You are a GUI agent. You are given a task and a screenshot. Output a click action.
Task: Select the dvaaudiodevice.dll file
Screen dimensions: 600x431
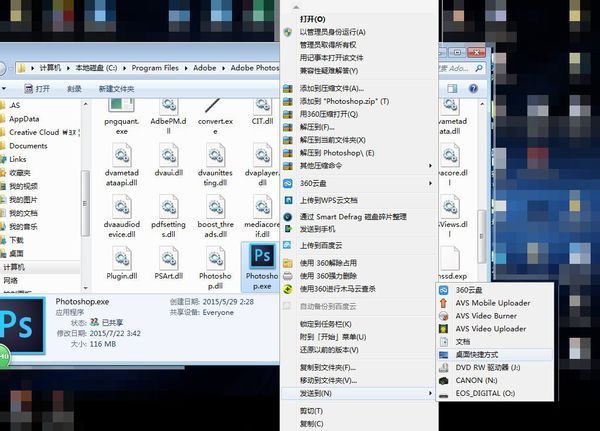[122, 216]
